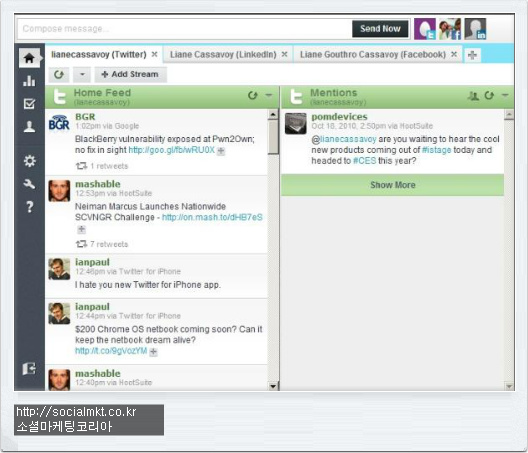Screen dimensions: 528x453
Task: Close the Liane Gouthro Cassavoy (Facebook) tab
Action: click(x=454, y=54)
